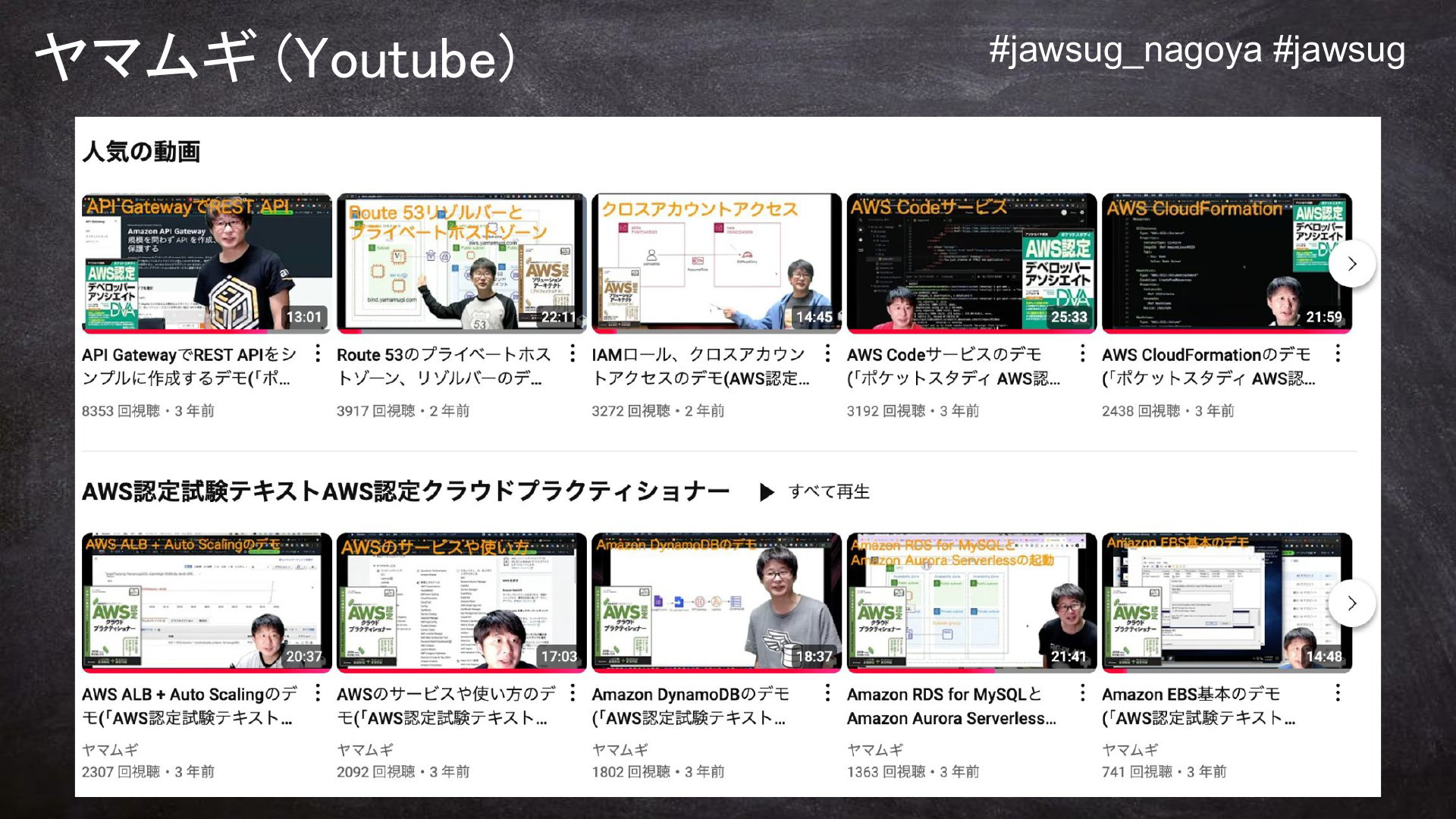This screenshot has height=819, width=1456.
Task: Open options menu for Route 53 video
Action: coord(573,353)
